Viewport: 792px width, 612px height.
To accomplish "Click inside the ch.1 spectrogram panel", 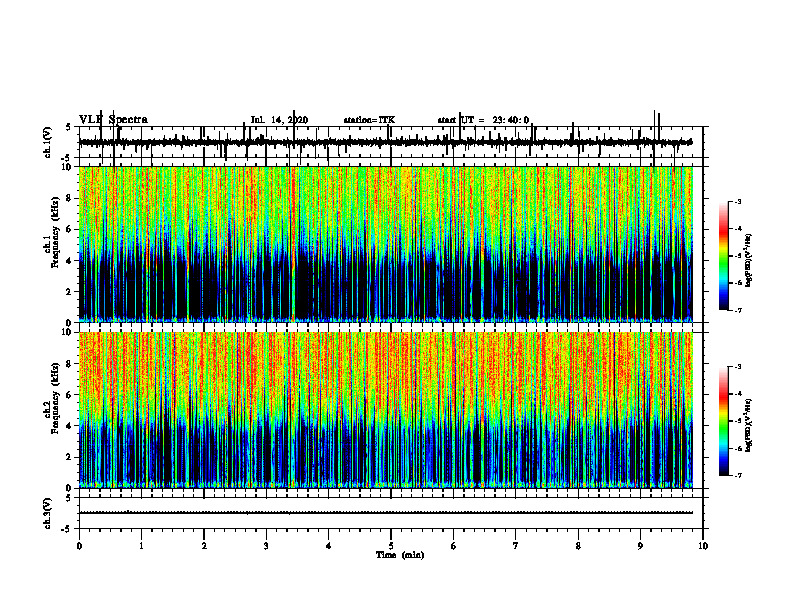I will click(385, 244).
